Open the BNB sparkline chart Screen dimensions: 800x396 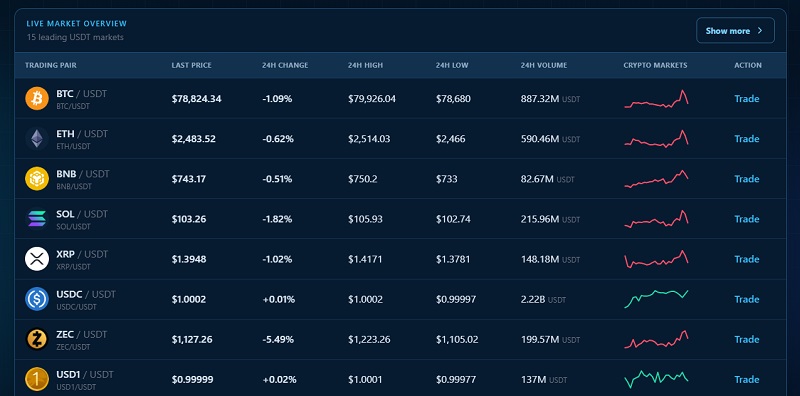click(656, 179)
